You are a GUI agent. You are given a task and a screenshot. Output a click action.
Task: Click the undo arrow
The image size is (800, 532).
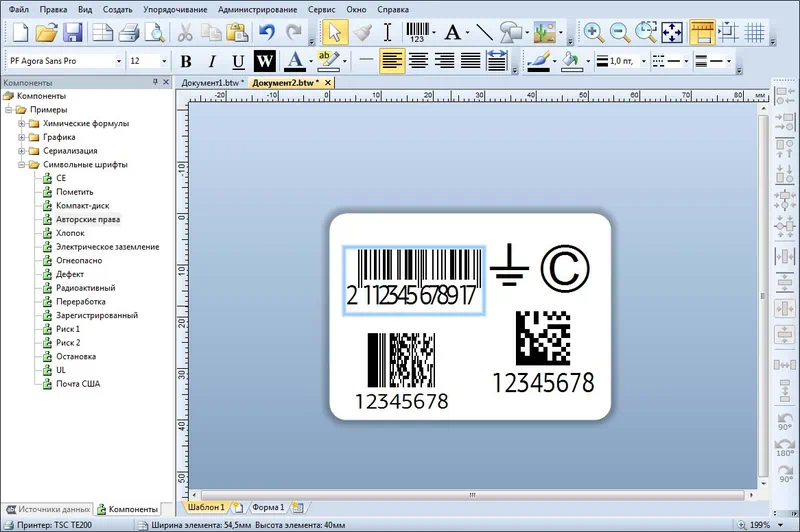tap(267, 32)
